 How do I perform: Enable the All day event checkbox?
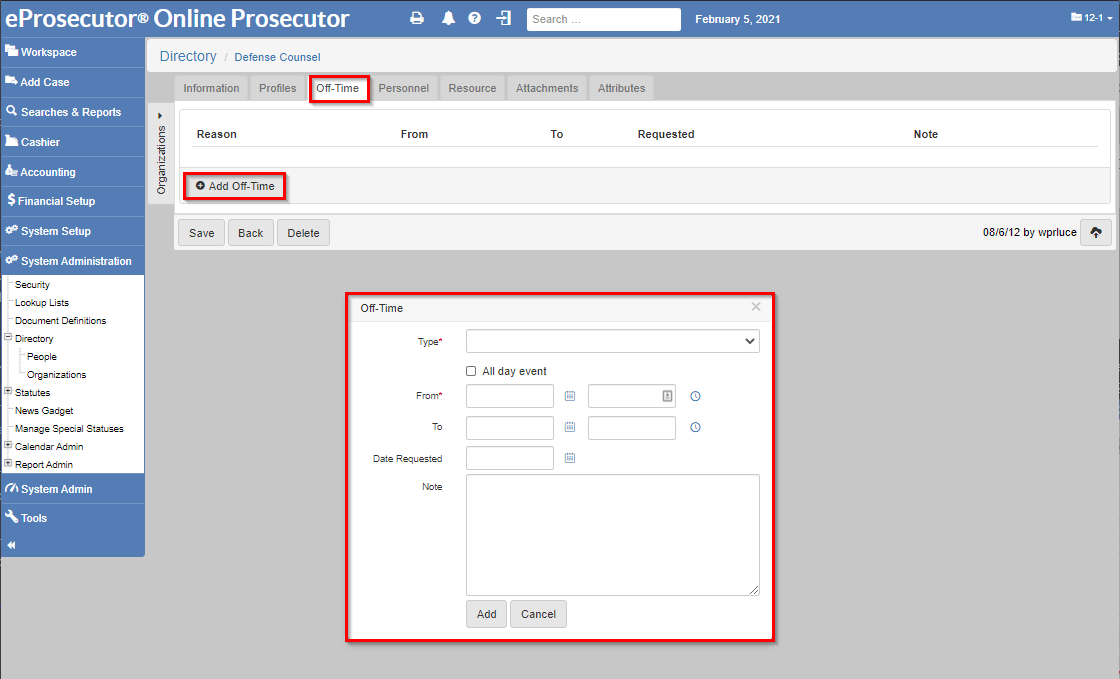tap(471, 371)
